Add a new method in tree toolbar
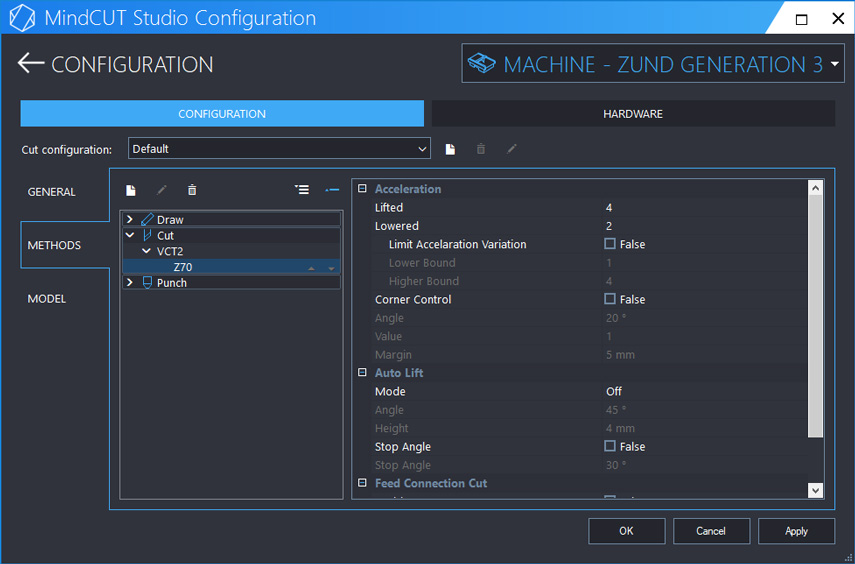 click(130, 190)
